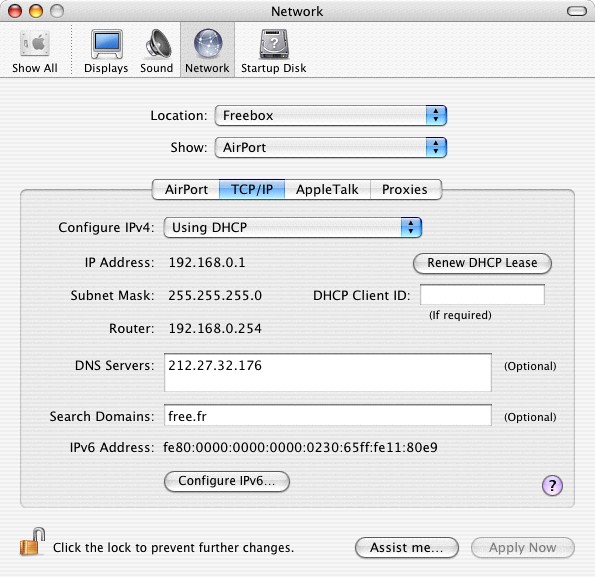Toggle the toolbar with the top-right pill button
Viewport: 595px width, 577px height.
(577, 11)
